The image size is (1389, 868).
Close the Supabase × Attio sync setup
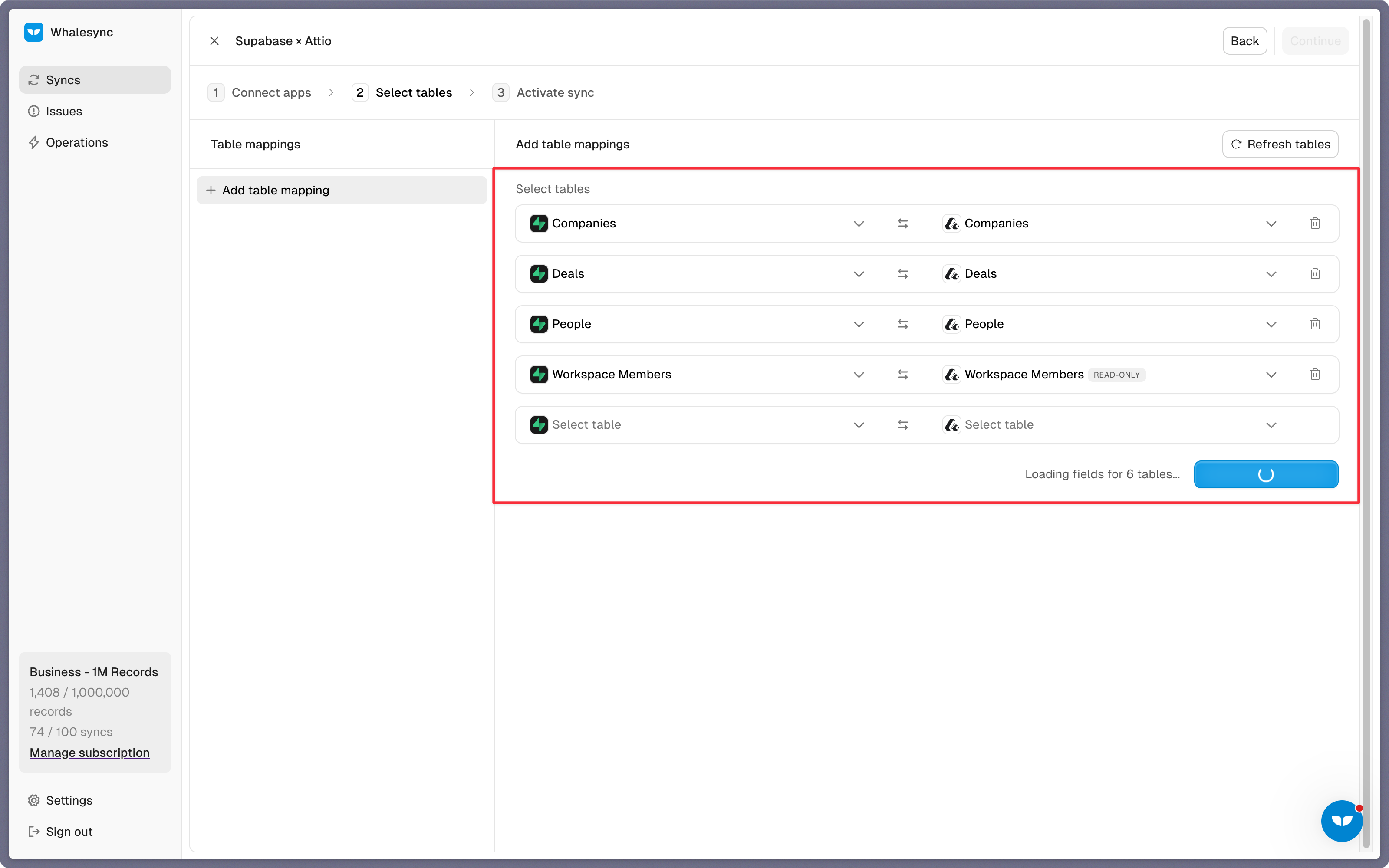coord(214,41)
